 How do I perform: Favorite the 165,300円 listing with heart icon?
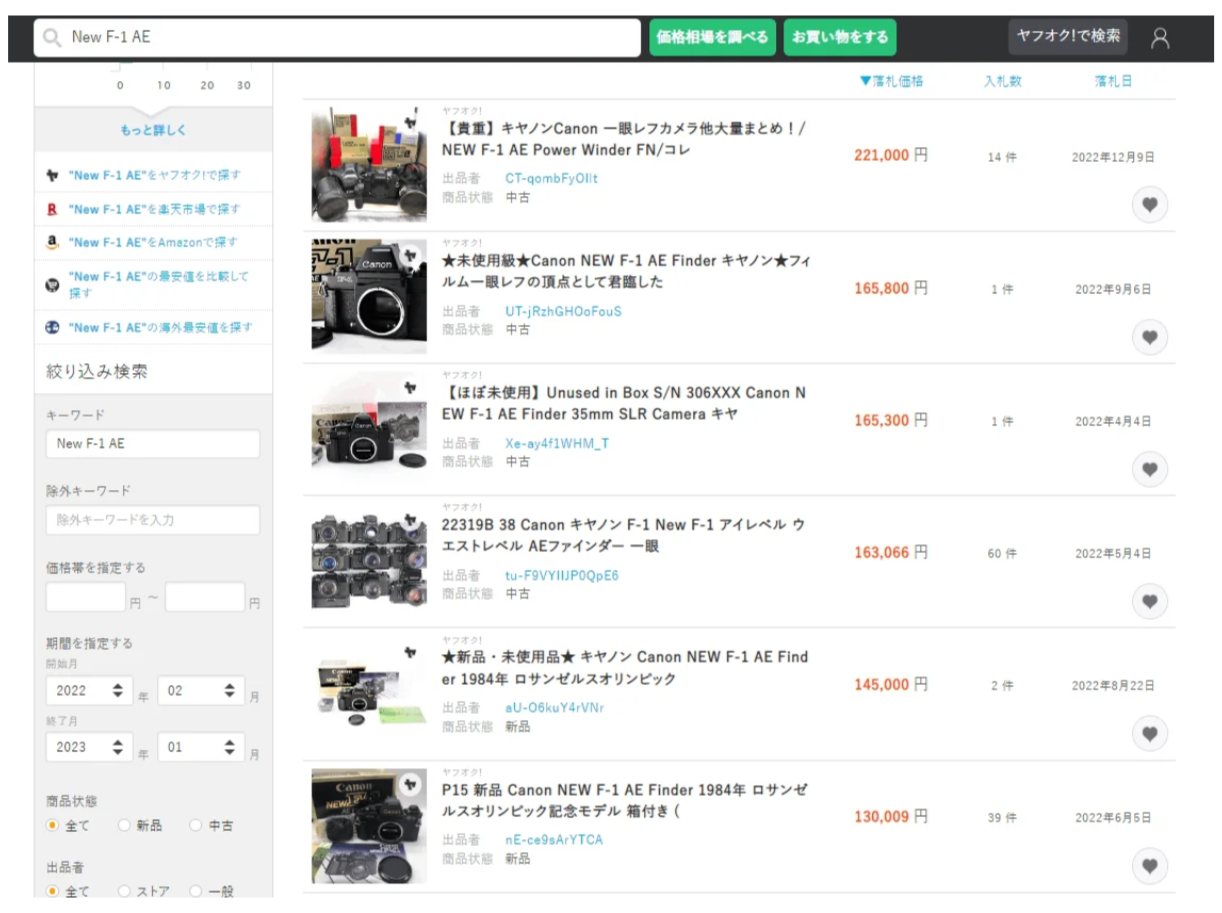[1150, 469]
